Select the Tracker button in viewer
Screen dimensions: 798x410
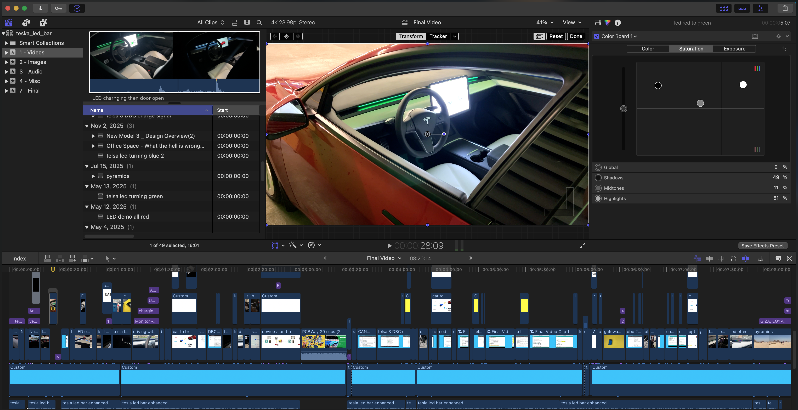pyautogui.click(x=438, y=36)
